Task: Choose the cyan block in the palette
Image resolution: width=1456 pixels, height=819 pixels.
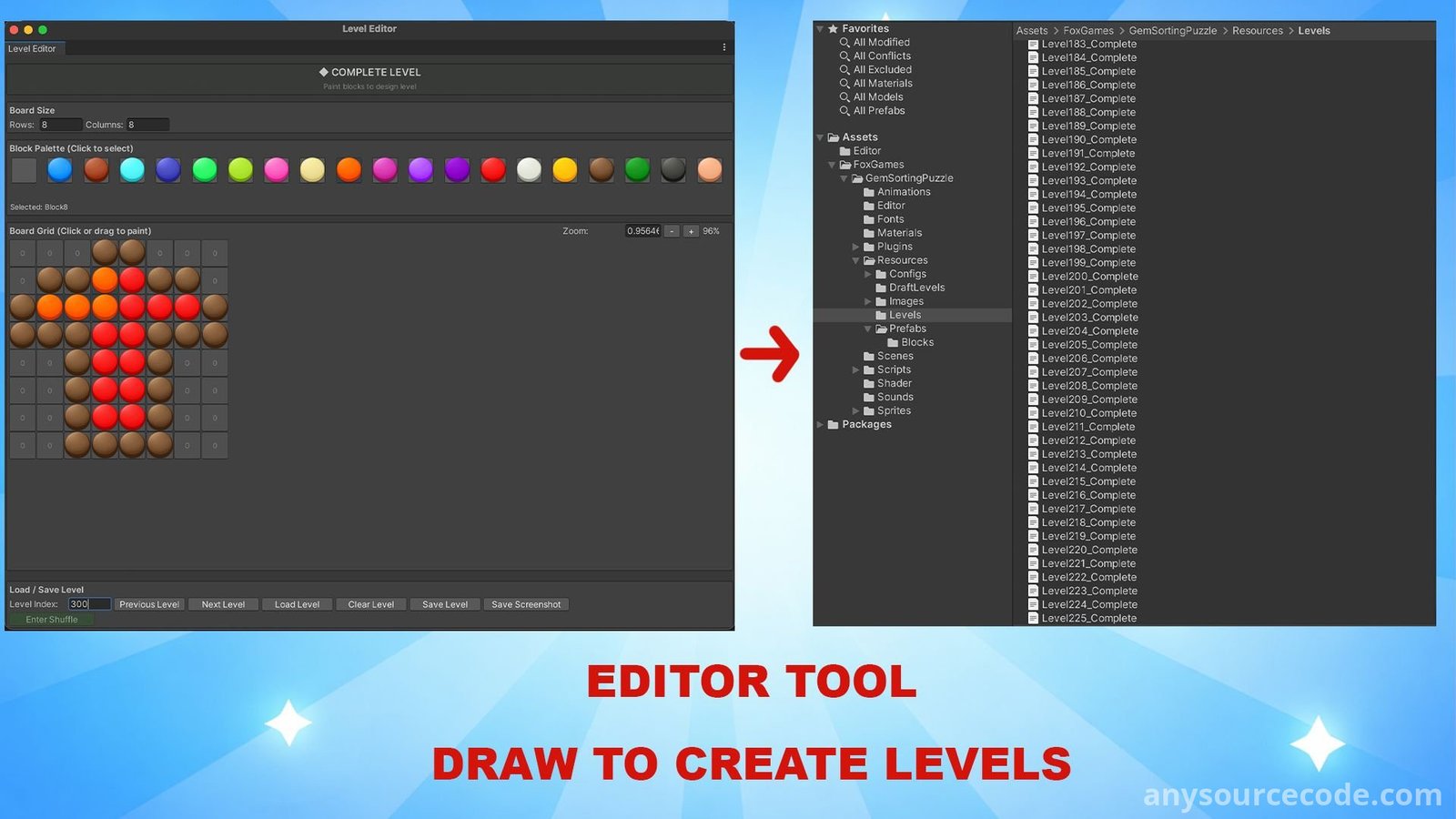Action: click(132, 170)
